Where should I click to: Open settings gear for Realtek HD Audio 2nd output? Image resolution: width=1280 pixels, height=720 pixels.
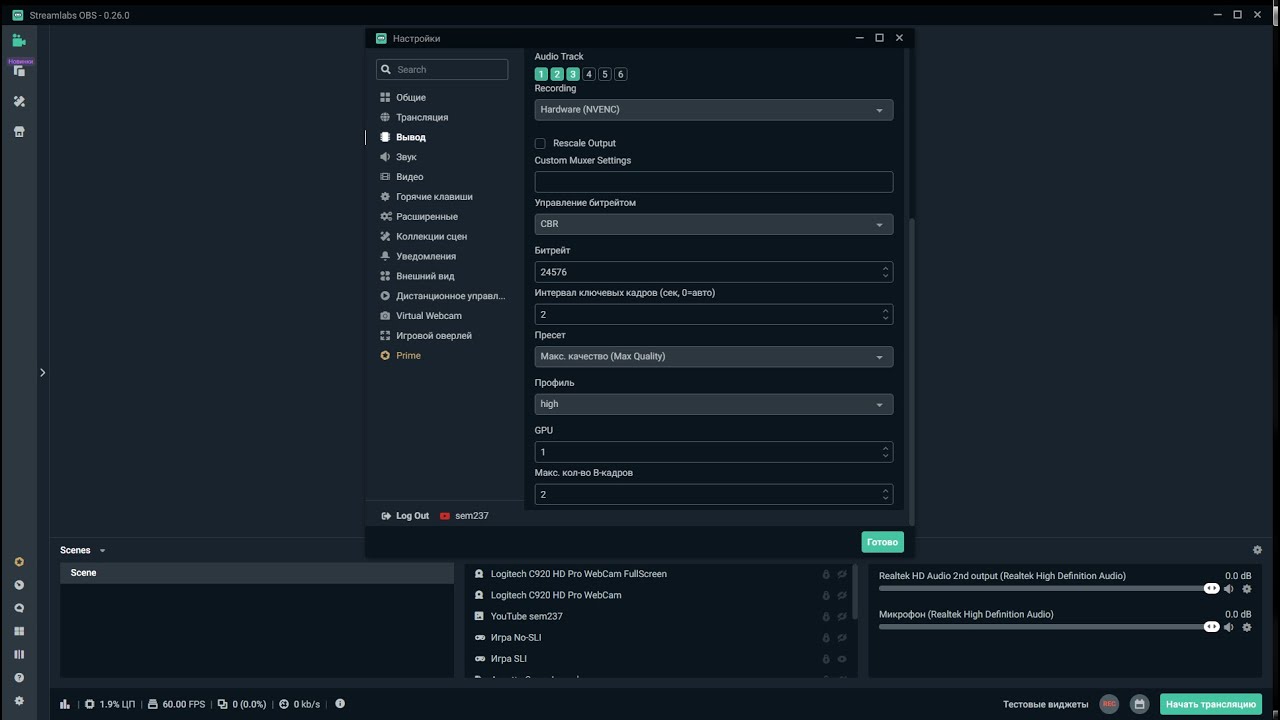1247,589
